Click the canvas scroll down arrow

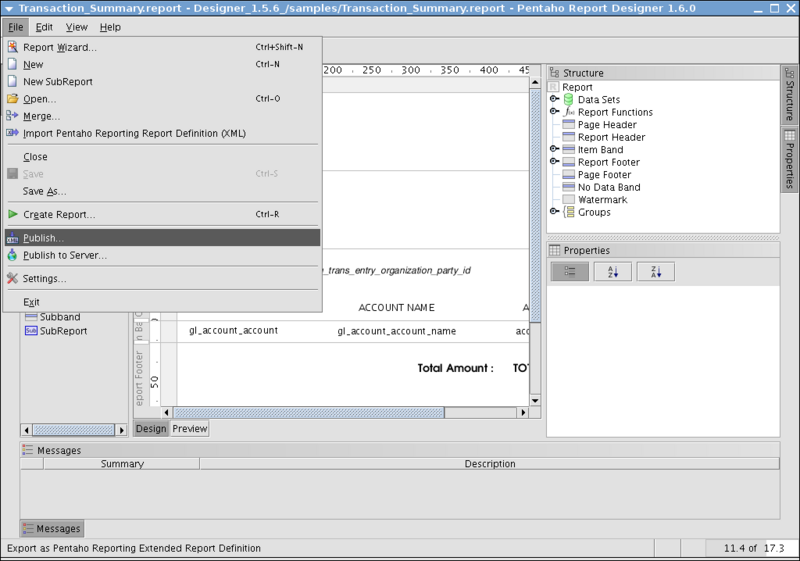coord(535,400)
